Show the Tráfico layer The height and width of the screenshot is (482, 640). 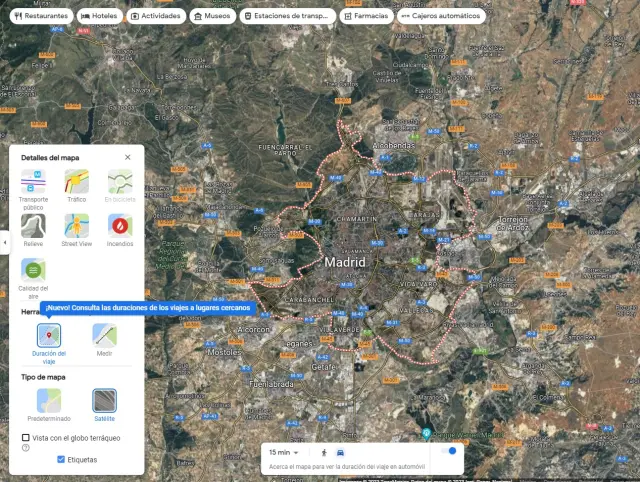pyautogui.click(x=77, y=182)
